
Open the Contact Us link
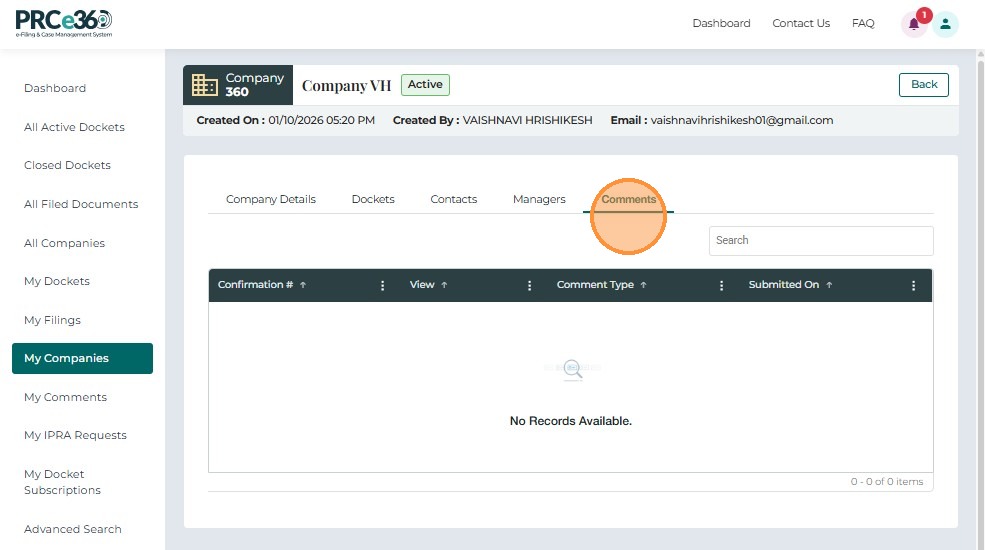pos(801,23)
